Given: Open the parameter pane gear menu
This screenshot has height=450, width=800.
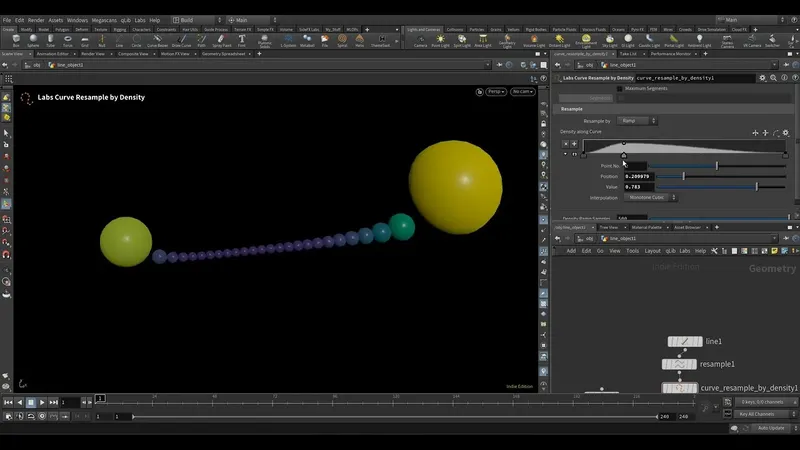Looking at the screenshot, I should [x=762, y=78].
